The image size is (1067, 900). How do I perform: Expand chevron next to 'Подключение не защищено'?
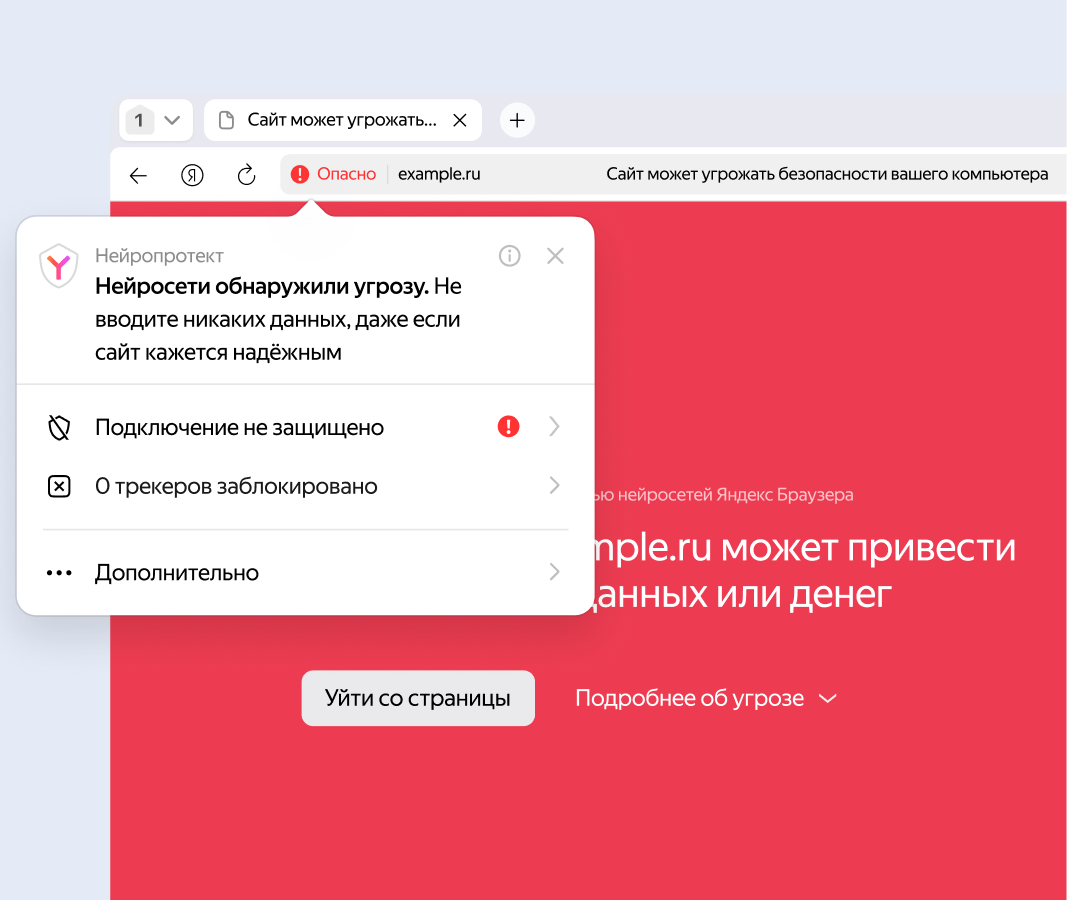[x=555, y=427]
